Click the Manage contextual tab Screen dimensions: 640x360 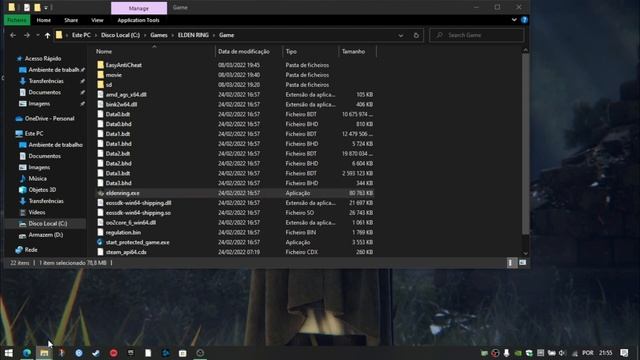click(139, 8)
